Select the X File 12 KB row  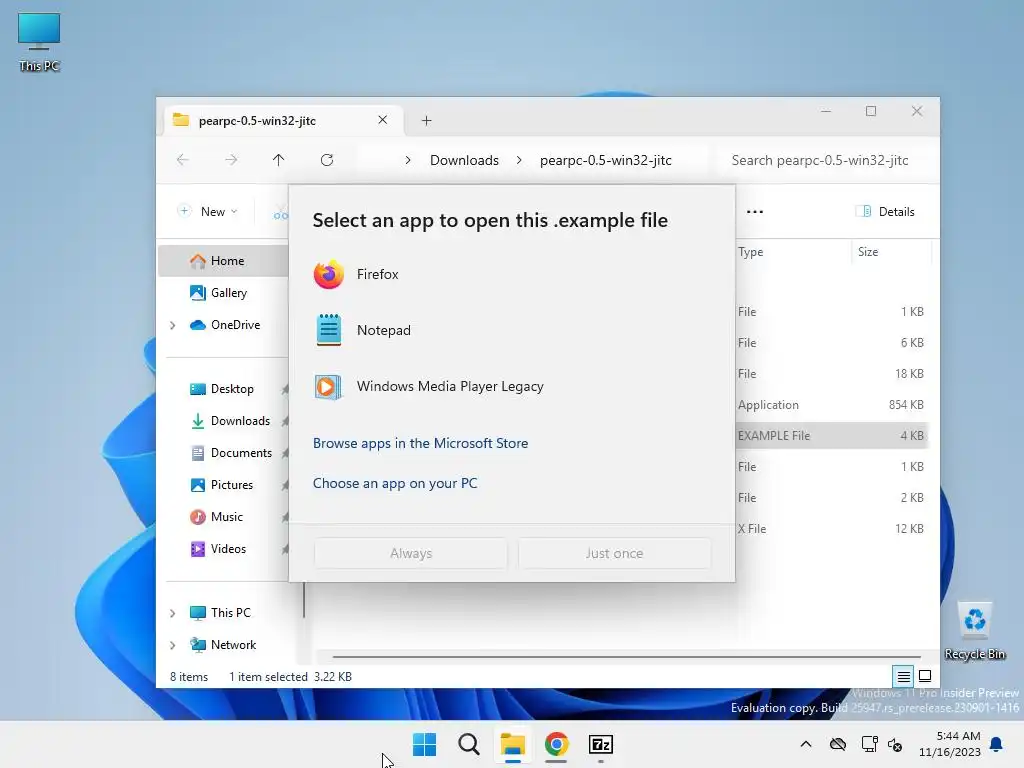[831, 529]
